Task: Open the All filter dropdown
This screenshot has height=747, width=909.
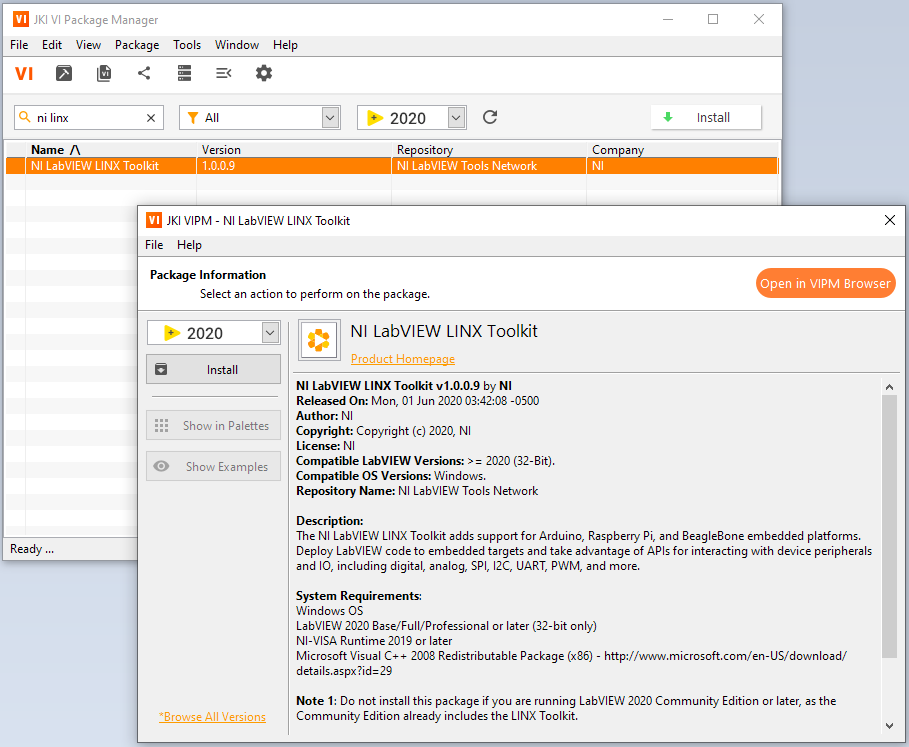Action: click(330, 118)
